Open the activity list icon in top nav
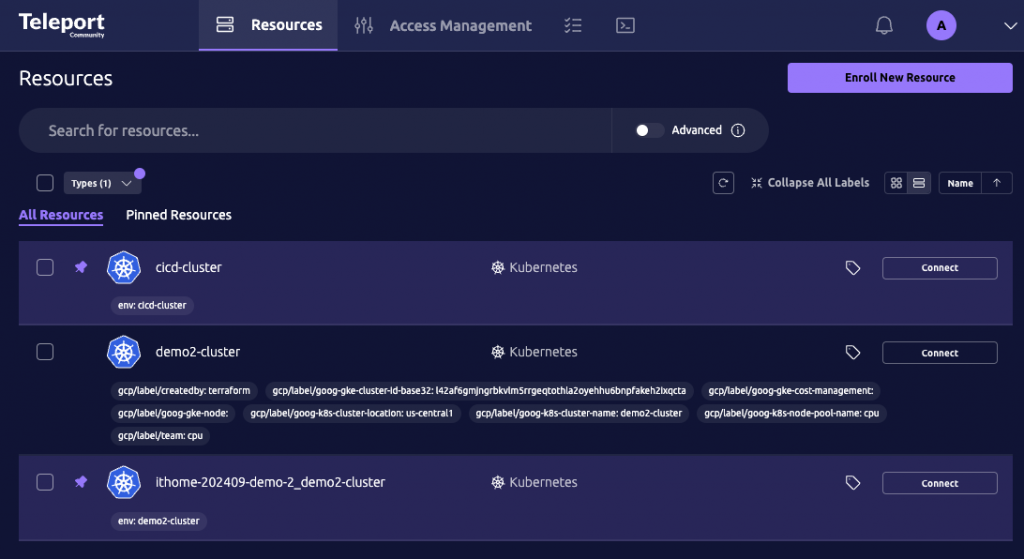Image resolution: width=1024 pixels, height=559 pixels. tap(573, 25)
